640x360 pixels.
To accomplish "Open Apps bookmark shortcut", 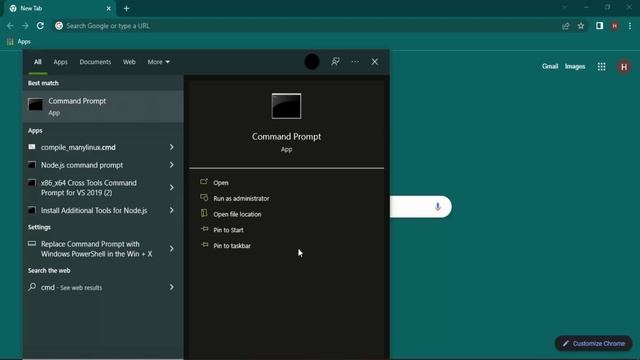I will 19,42.
